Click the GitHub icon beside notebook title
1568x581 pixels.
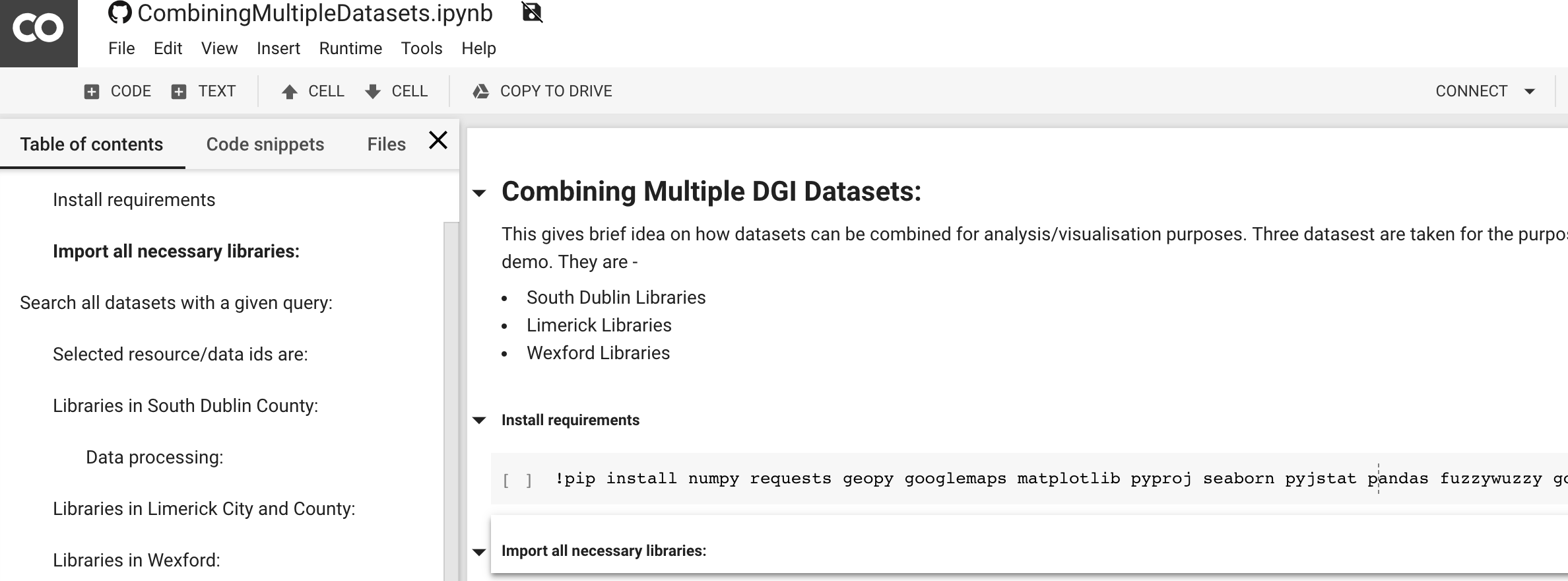click(x=119, y=13)
